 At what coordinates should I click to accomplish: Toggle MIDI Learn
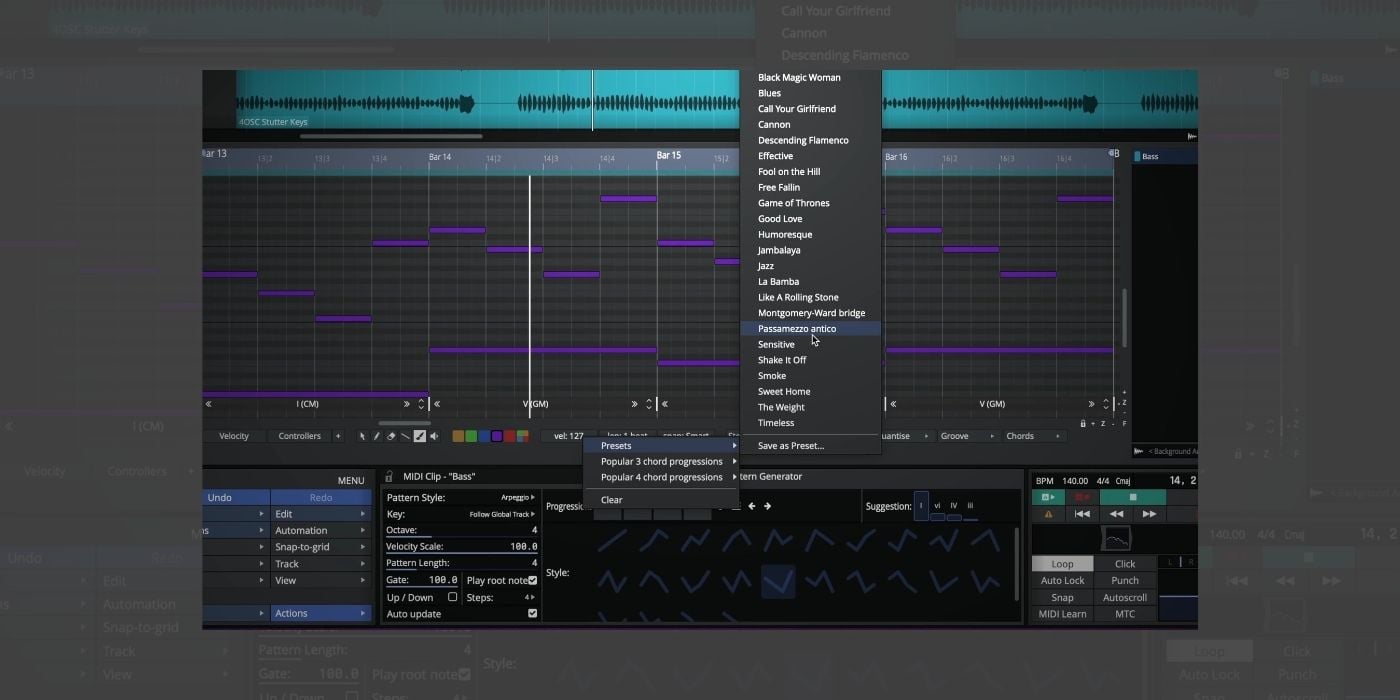pos(1062,614)
